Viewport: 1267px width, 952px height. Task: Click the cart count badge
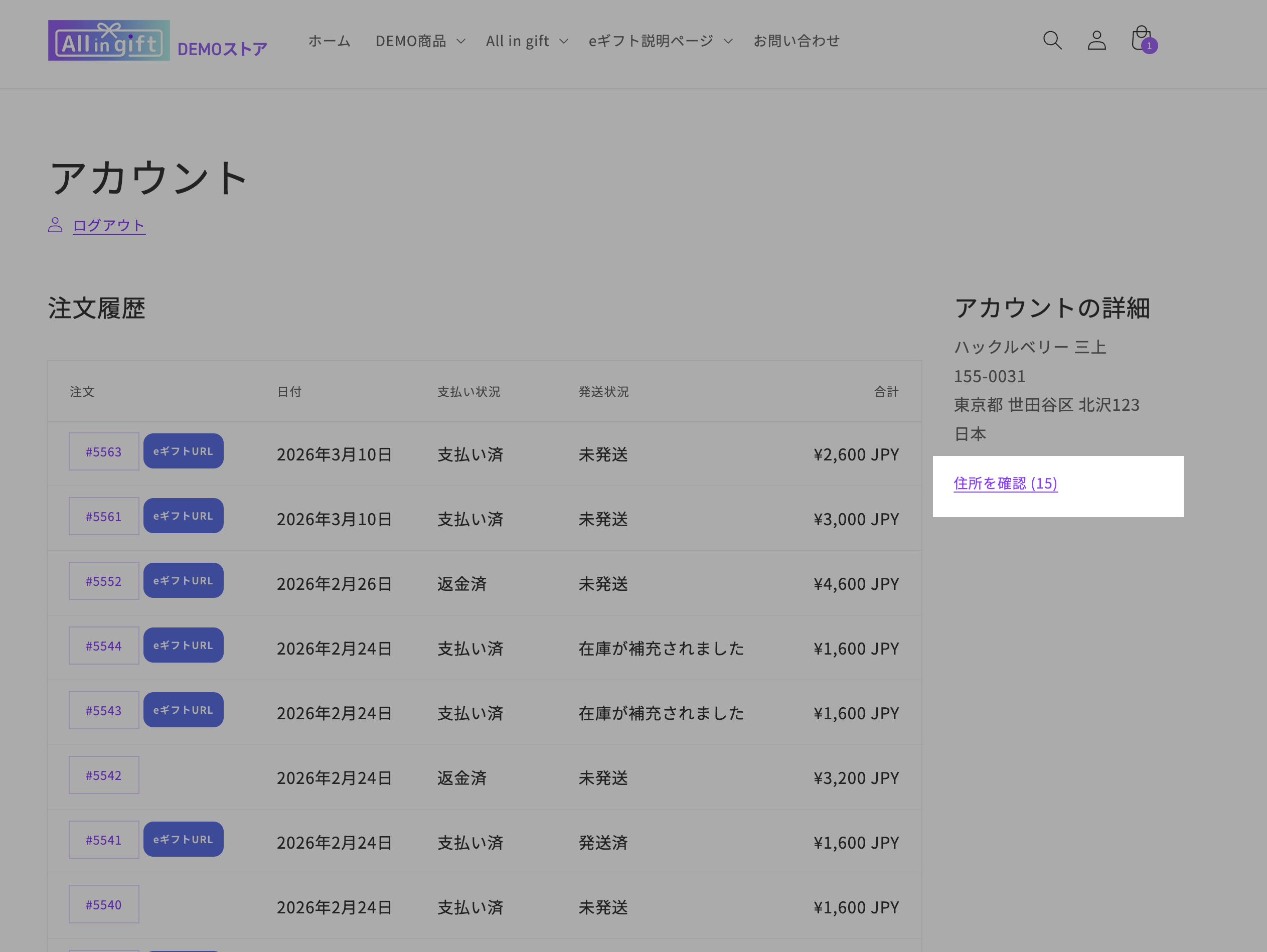pos(1149,46)
